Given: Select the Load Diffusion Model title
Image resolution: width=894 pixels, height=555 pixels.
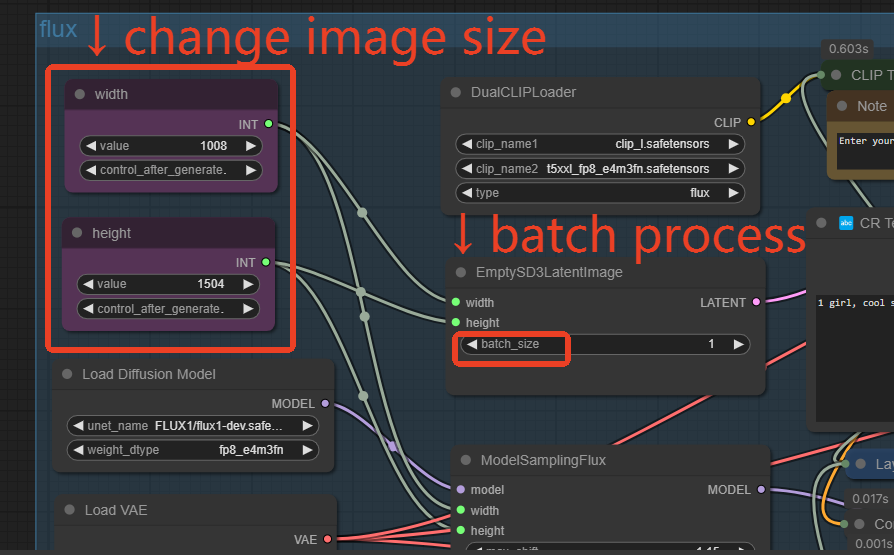Looking at the screenshot, I should click(x=149, y=374).
